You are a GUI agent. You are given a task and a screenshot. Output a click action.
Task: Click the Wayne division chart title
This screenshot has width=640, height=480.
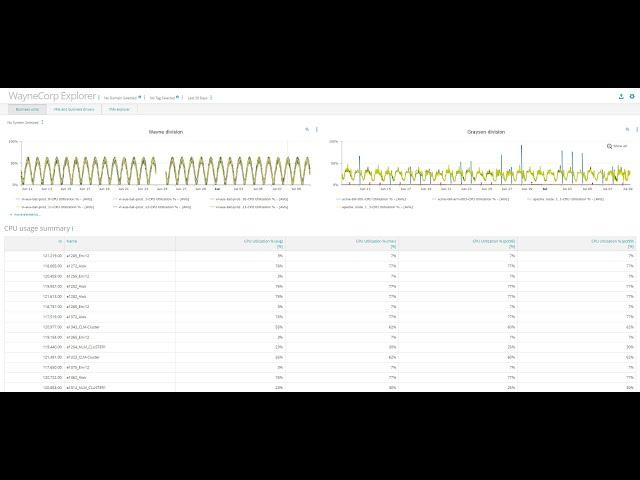point(166,132)
